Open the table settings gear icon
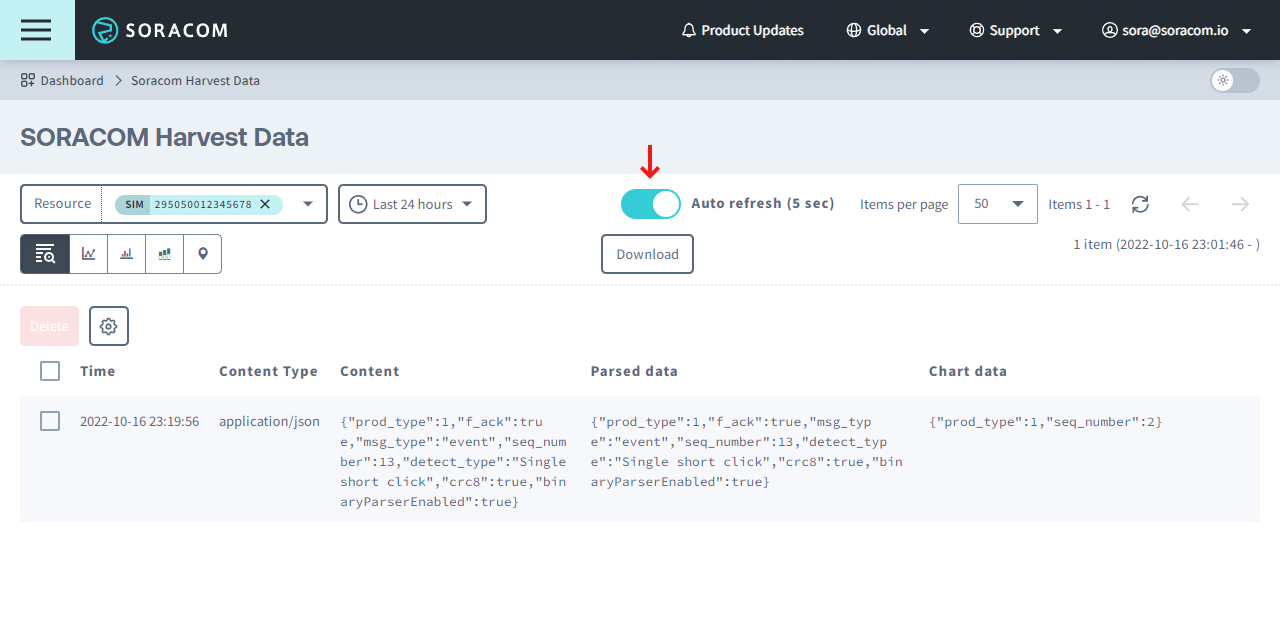This screenshot has width=1280, height=640. pos(108,325)
